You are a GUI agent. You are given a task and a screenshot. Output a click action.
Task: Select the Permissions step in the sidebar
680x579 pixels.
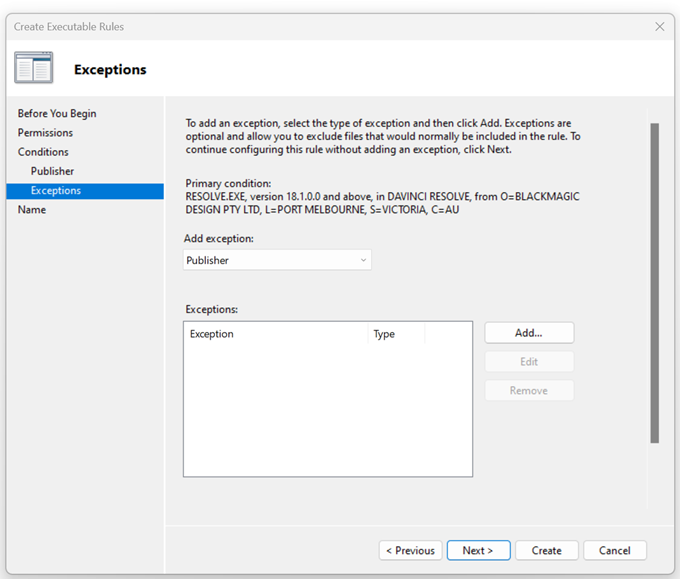coord(45,133)
